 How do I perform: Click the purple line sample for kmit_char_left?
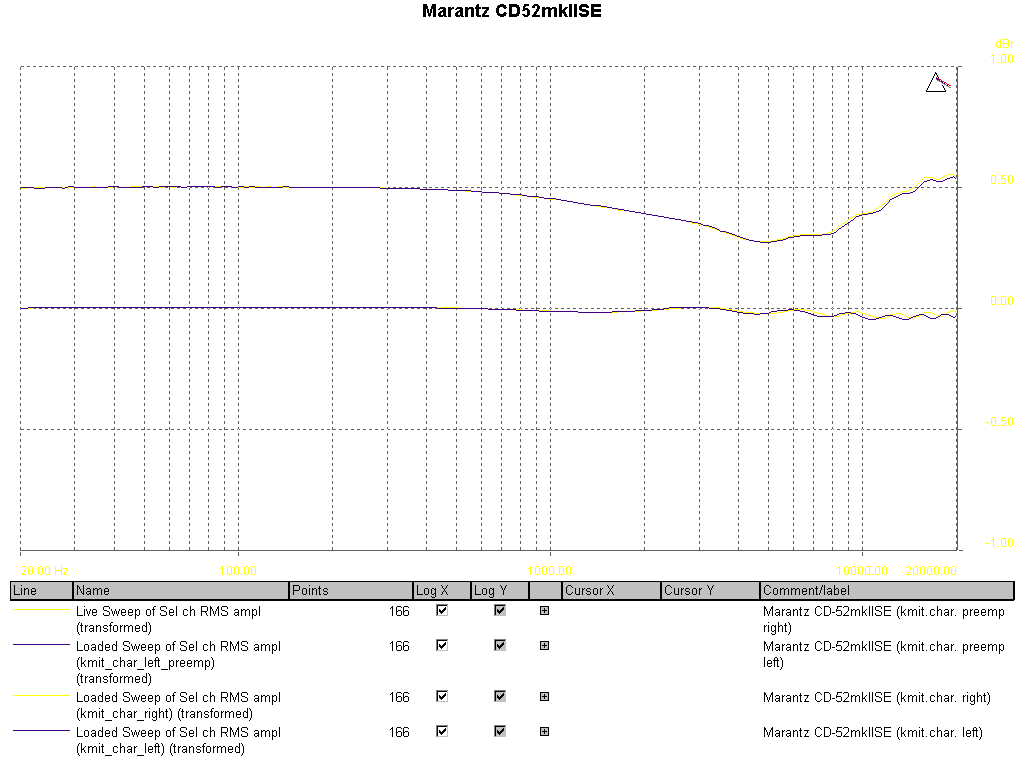point(41,730)
